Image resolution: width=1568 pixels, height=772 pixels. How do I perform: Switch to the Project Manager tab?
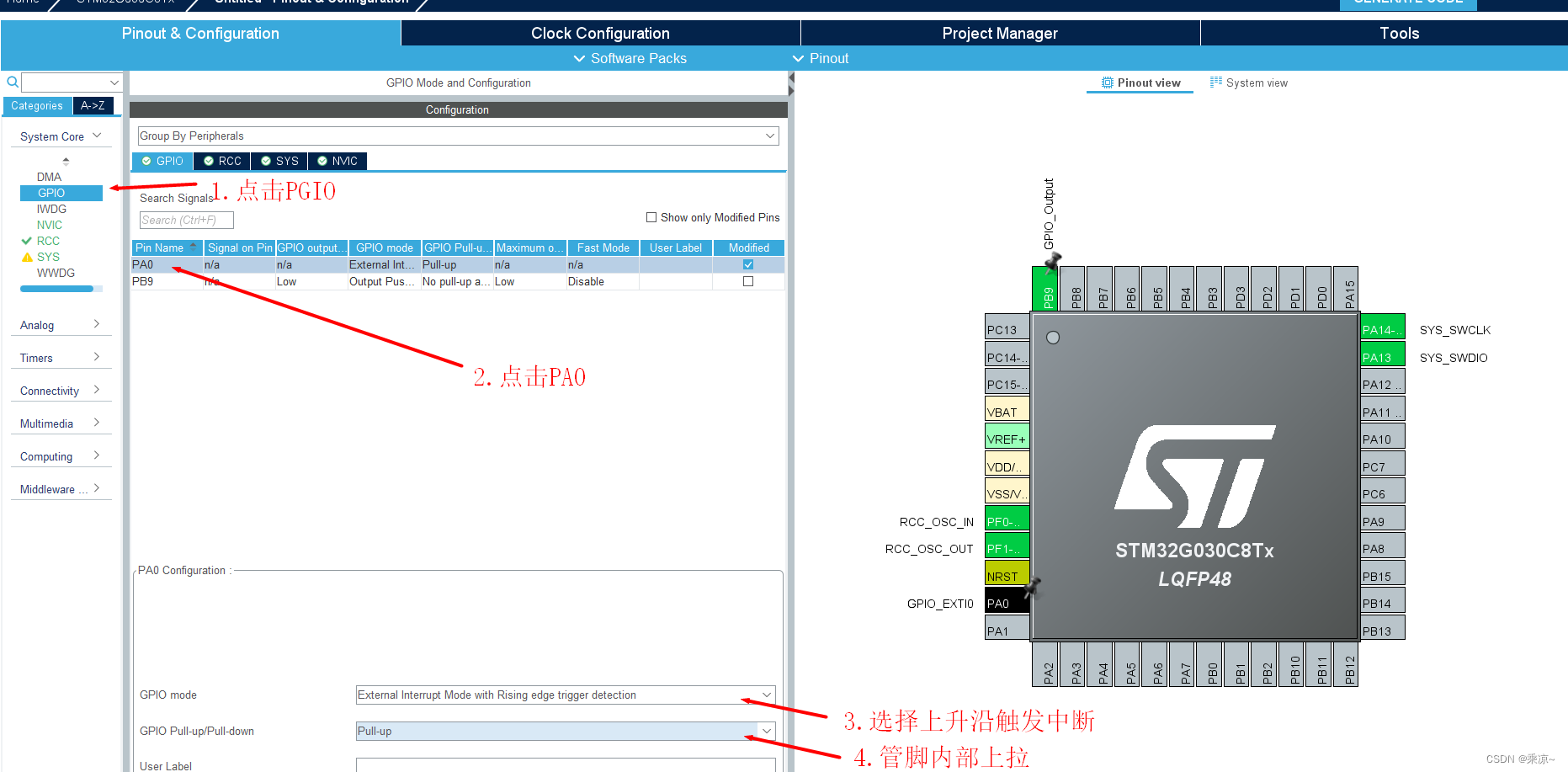point(1000,33)
